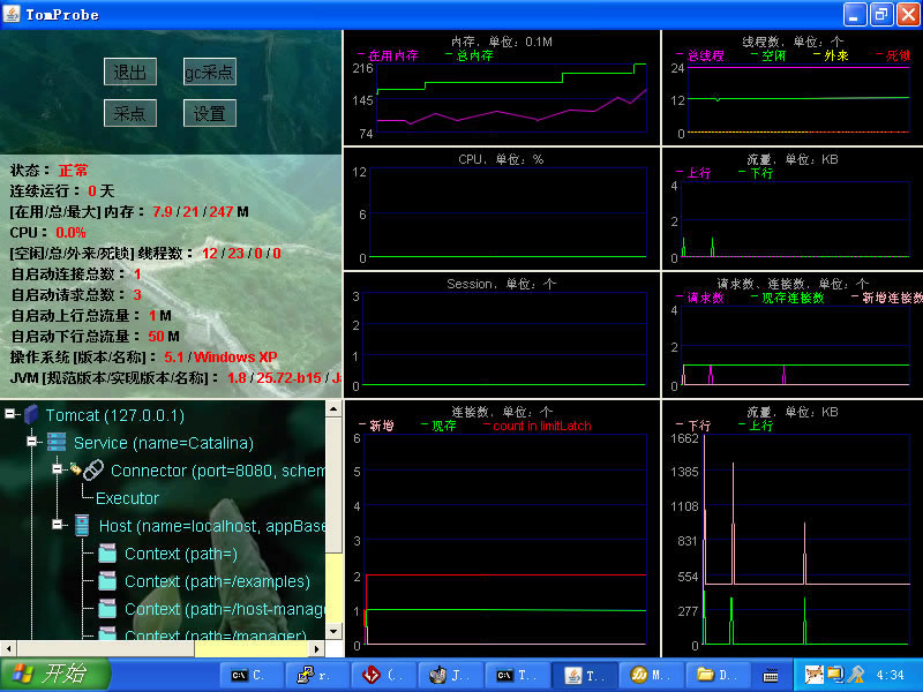The width and height of the screenshot is (923, 692).
Task: Click folder icon of Context (path=/examples)
Action: pos(107,581)
